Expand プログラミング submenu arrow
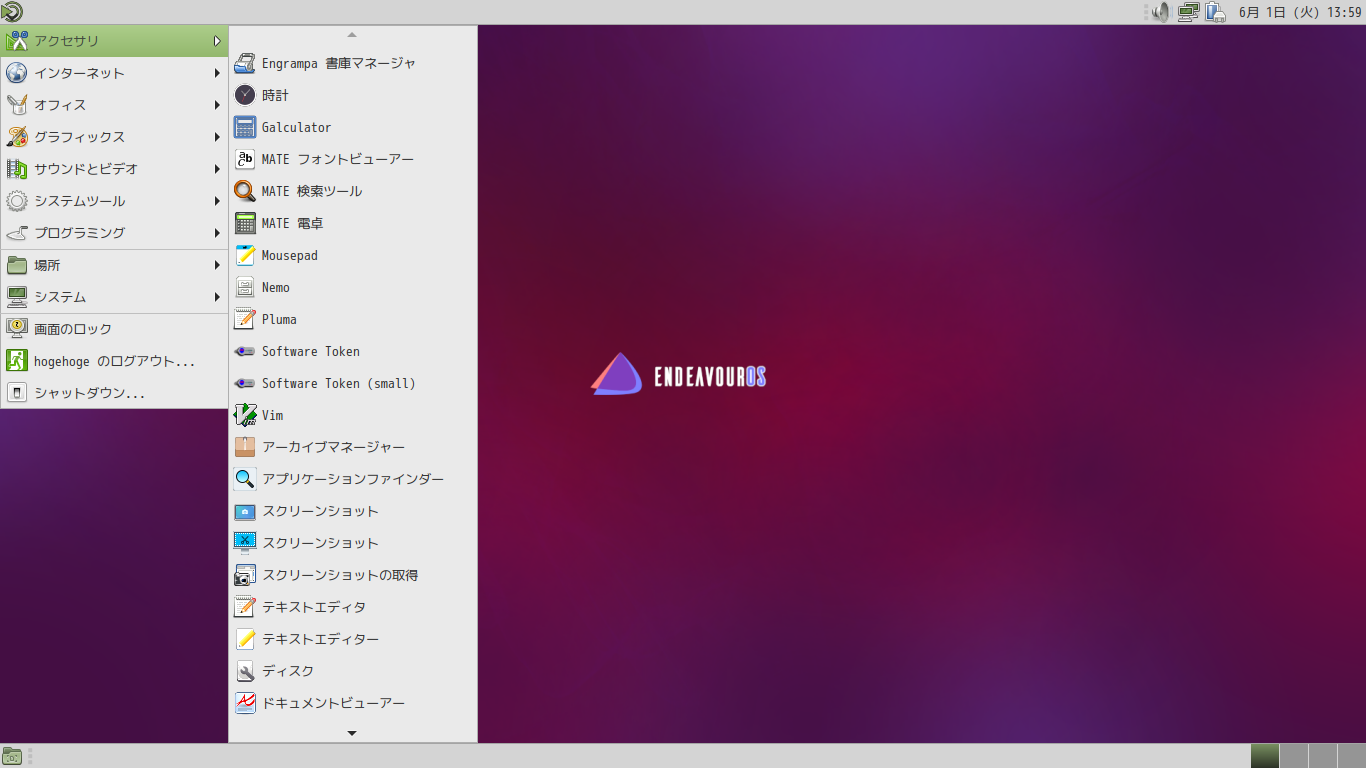Screen dimensions: 1366x768 tap(217, 233)
